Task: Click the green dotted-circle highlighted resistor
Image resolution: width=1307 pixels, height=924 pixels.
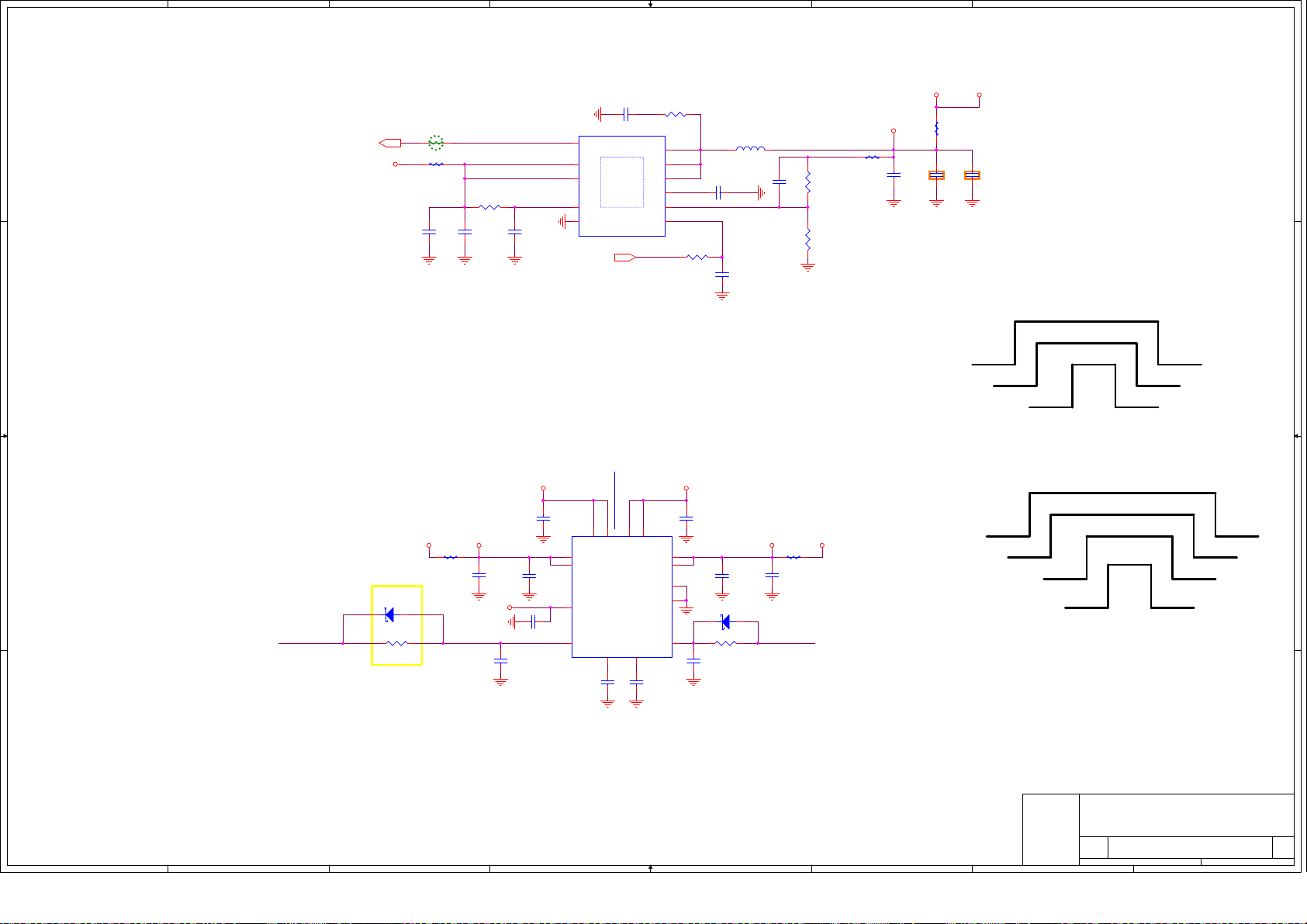Action: pos(436,143)
